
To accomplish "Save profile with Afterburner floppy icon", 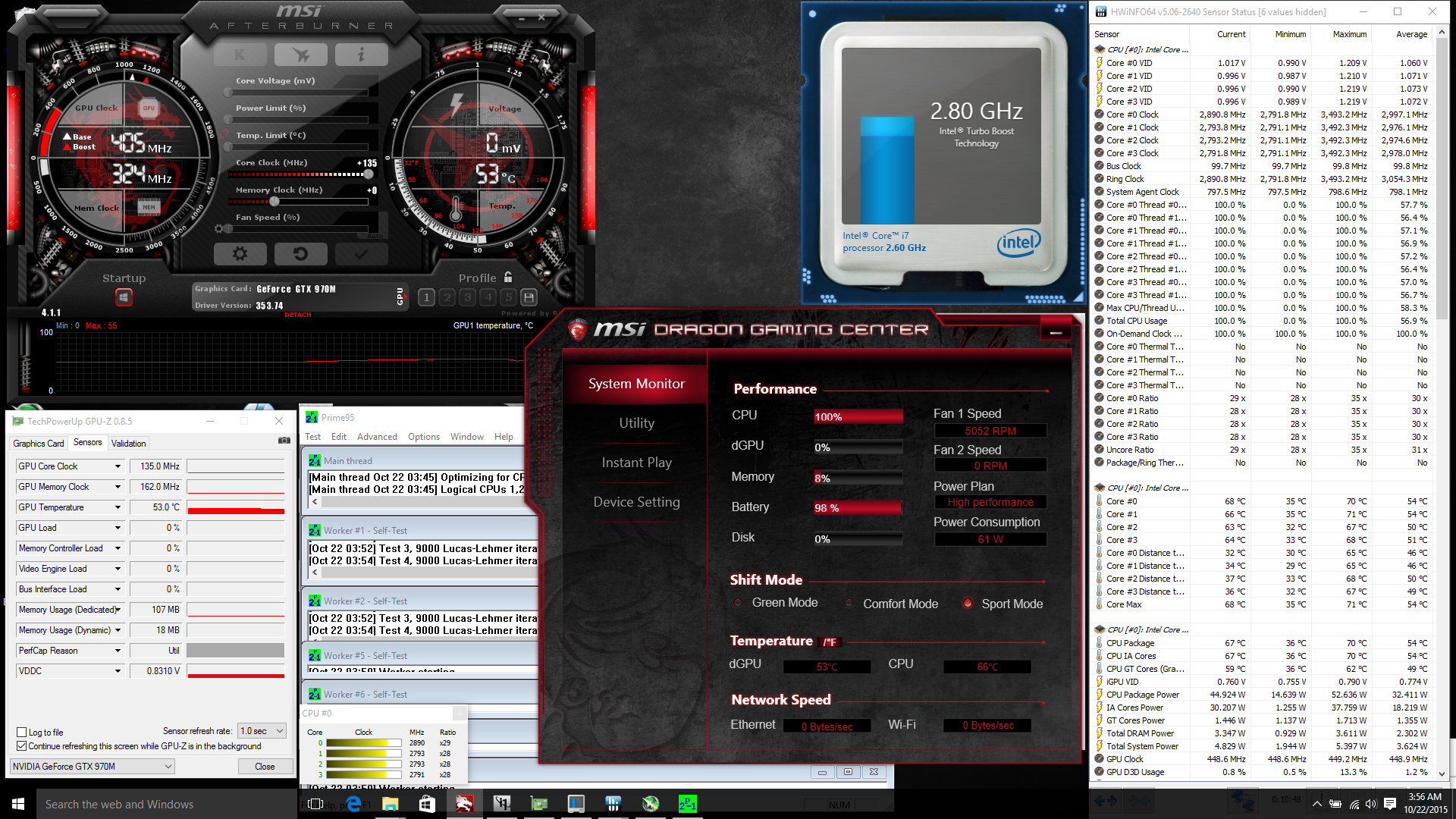I will tap(529, 297).
